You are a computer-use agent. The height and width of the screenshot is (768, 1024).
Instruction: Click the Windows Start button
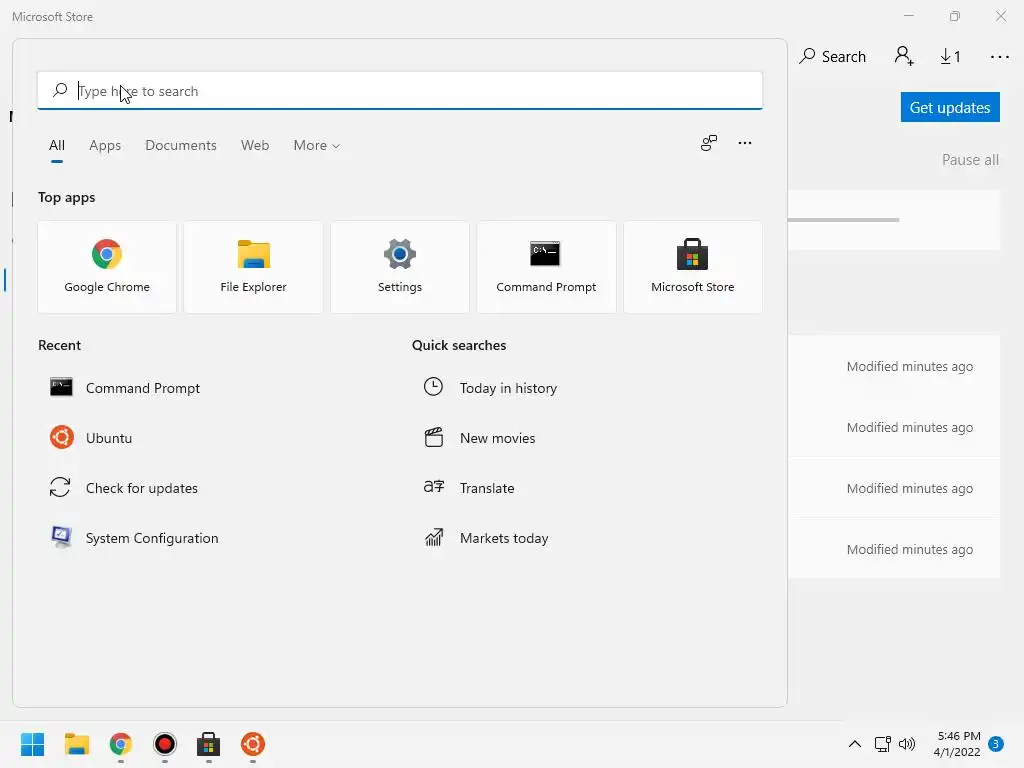pyautogui.click(x=33, y=744)
